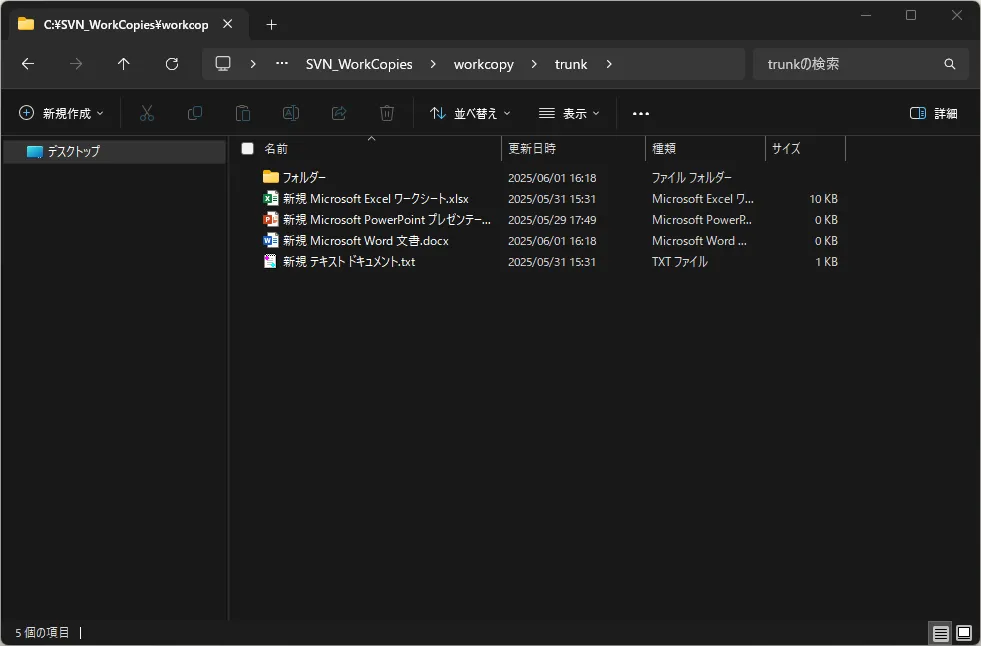Click the Delete trash can icon
The width and height of the screenshot is (981, 646).
[x=387, y=113]
